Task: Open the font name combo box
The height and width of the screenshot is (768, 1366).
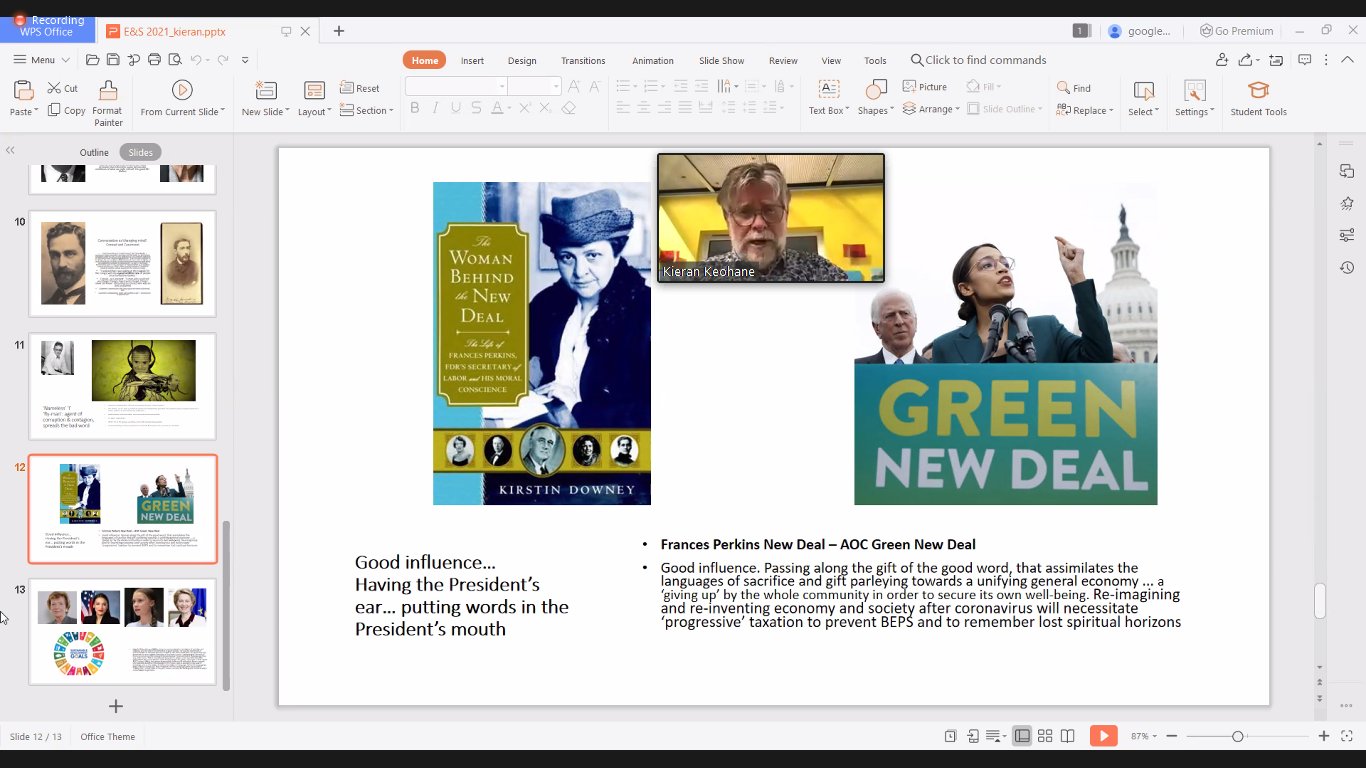Action: (x=456, y=87)
